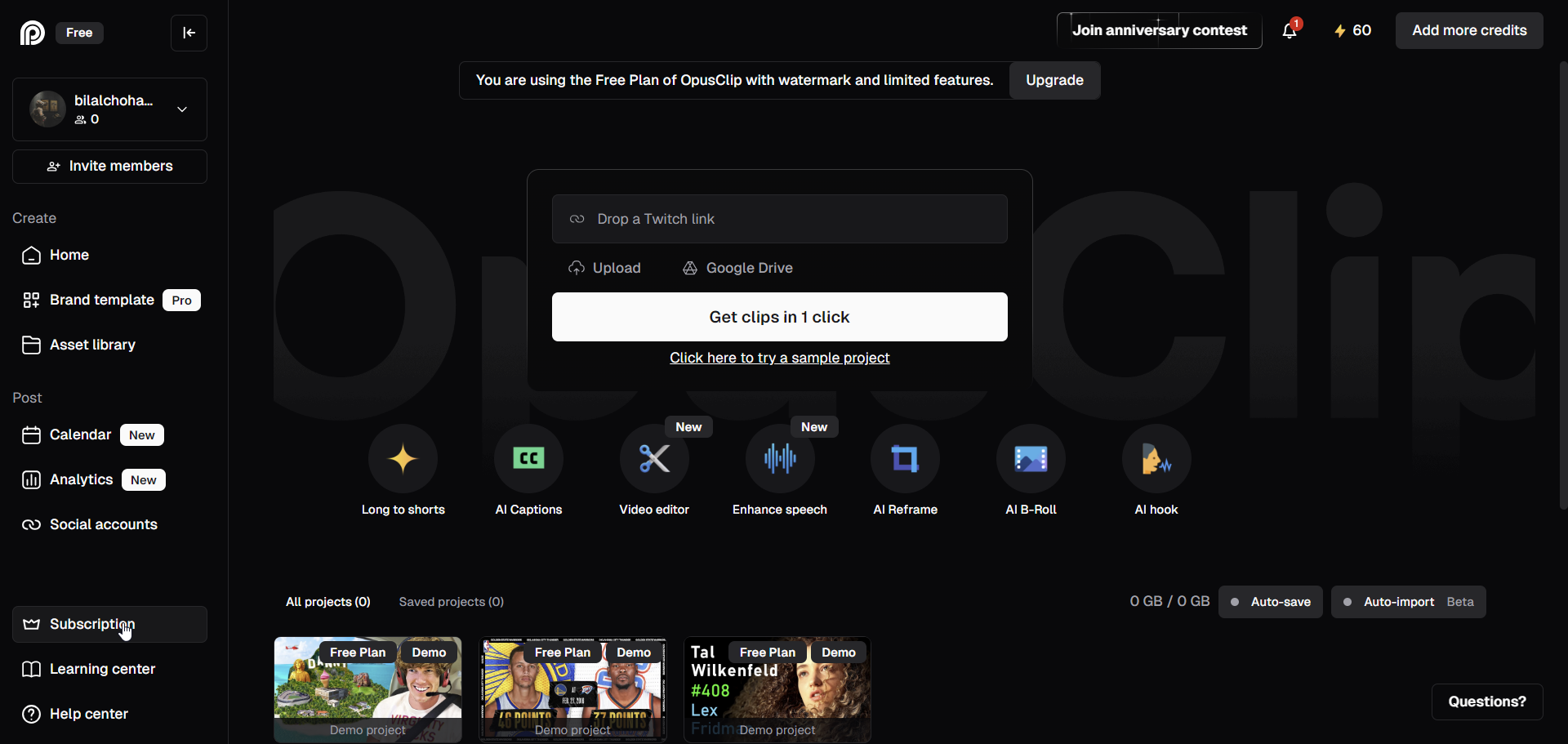This screenshot has width=1568, height=744.
Task: Click the Social accounts link icon
Action: coord(31,525)
